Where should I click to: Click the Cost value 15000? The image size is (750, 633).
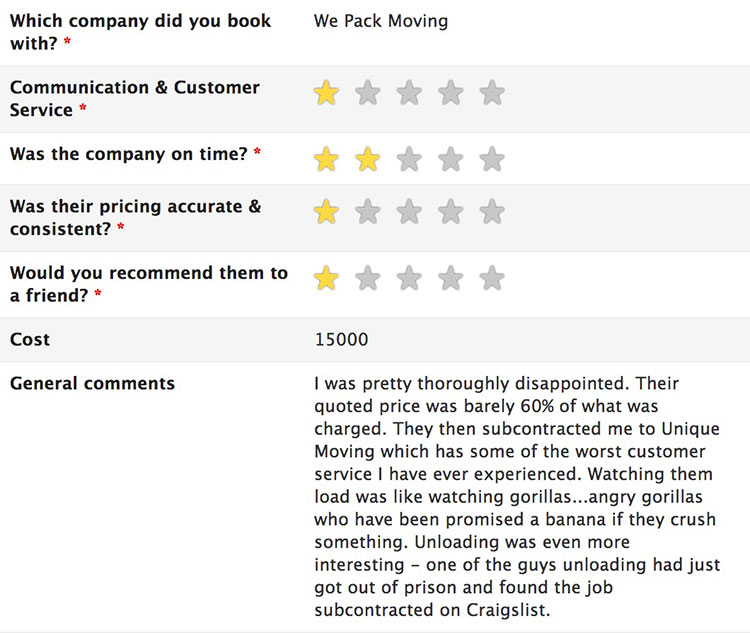pos(342,339)
